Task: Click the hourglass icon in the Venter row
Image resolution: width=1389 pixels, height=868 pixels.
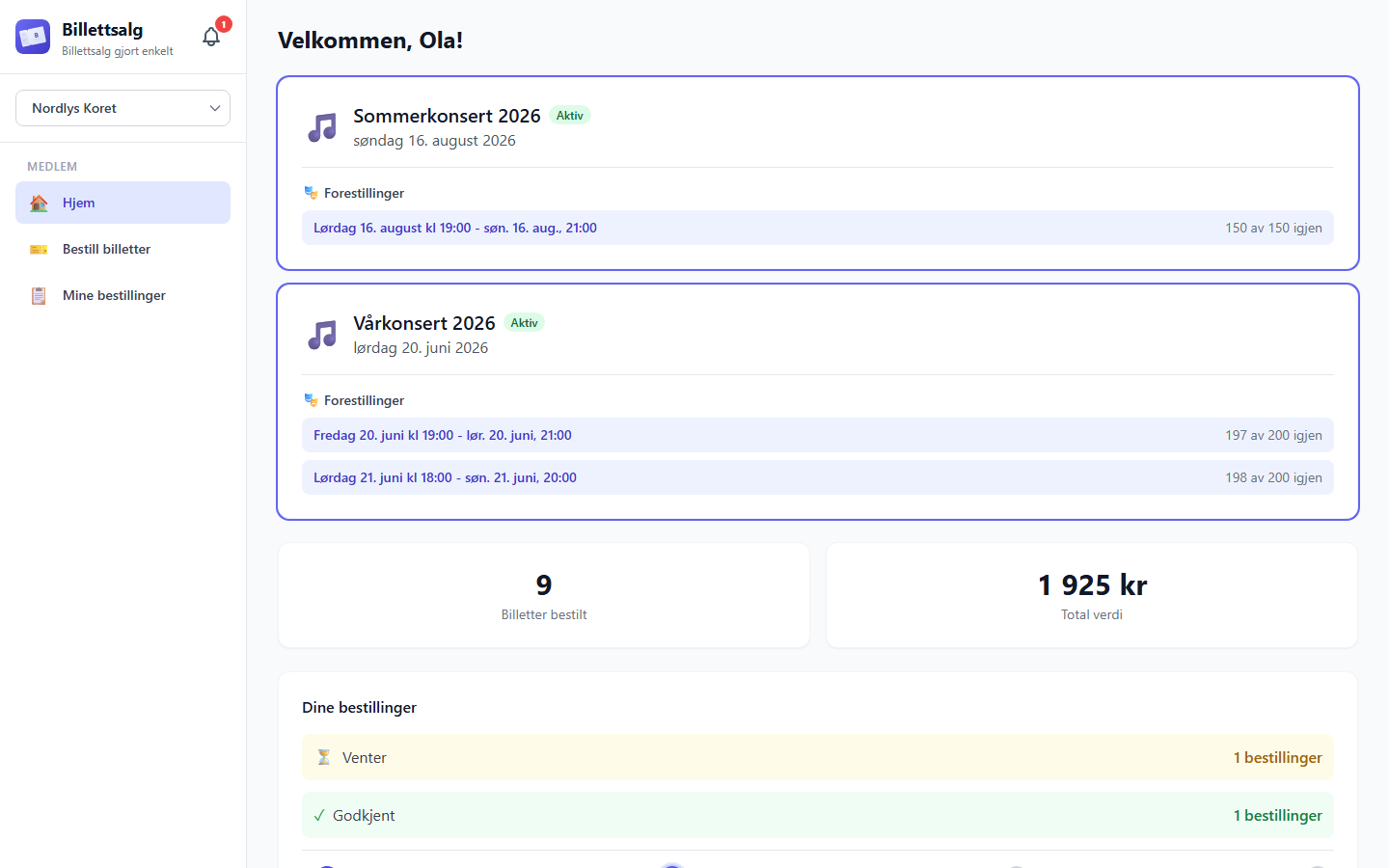Action: (x=324, y=757)
